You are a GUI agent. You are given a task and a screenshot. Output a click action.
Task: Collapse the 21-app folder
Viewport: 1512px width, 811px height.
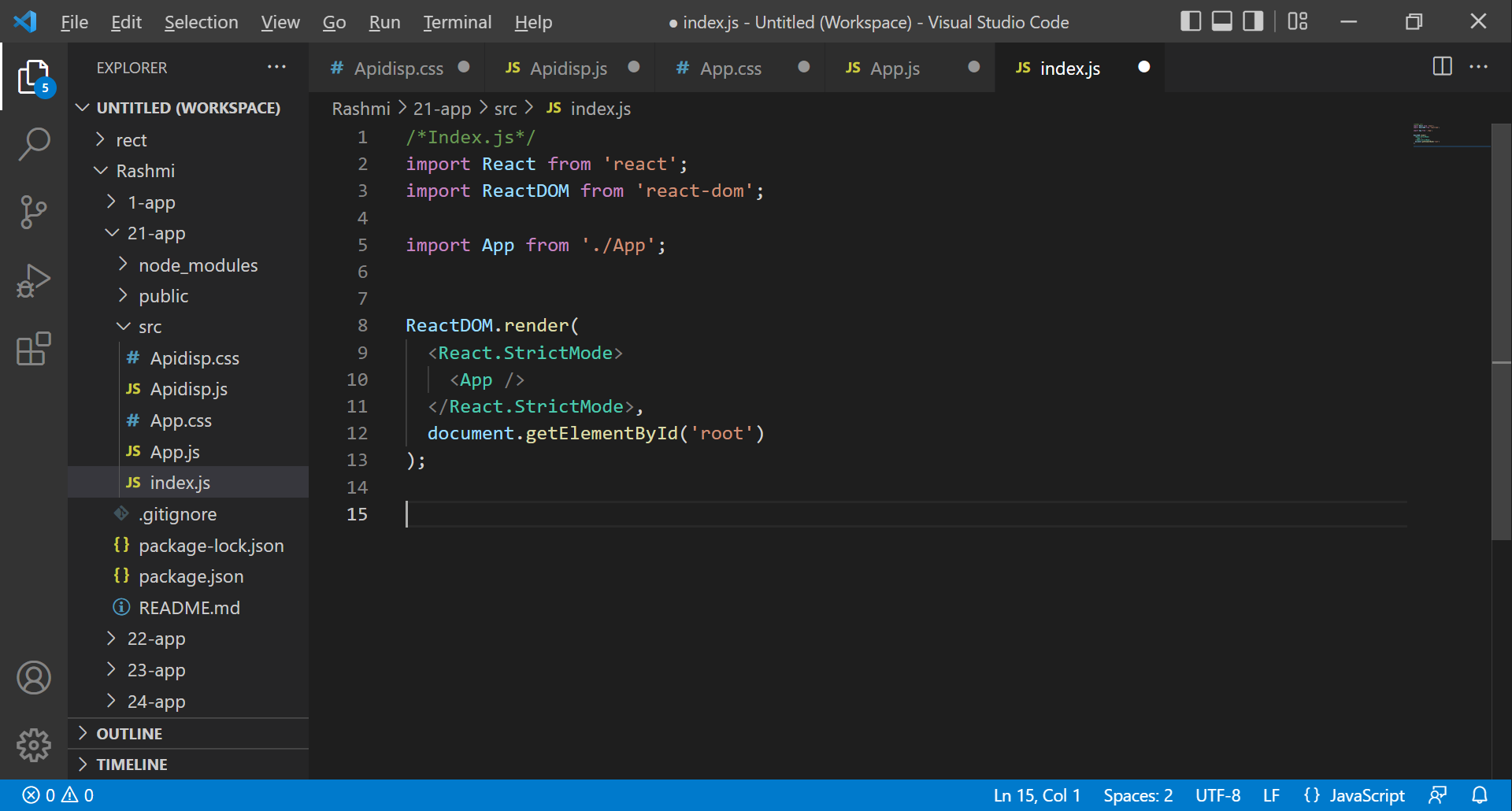pyautogui.click(x=188, y=233)
